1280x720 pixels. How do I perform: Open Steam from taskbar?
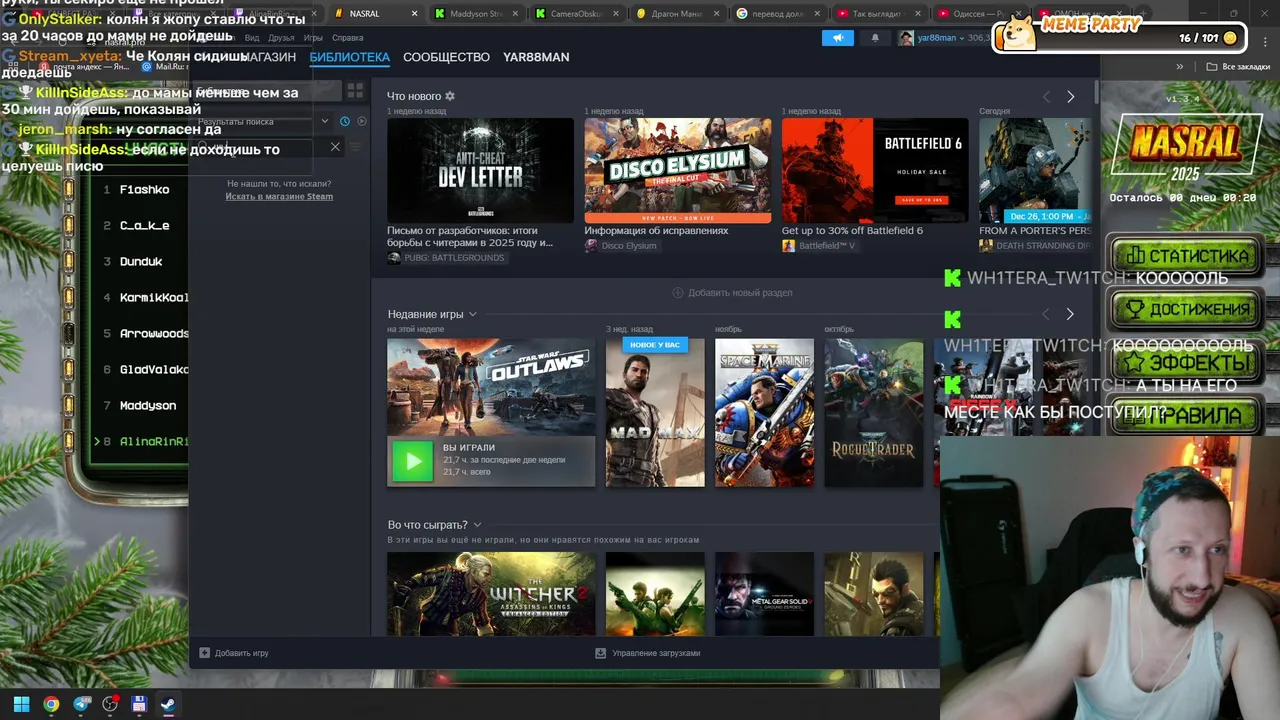pyautogui.click(x=168, y=704)
